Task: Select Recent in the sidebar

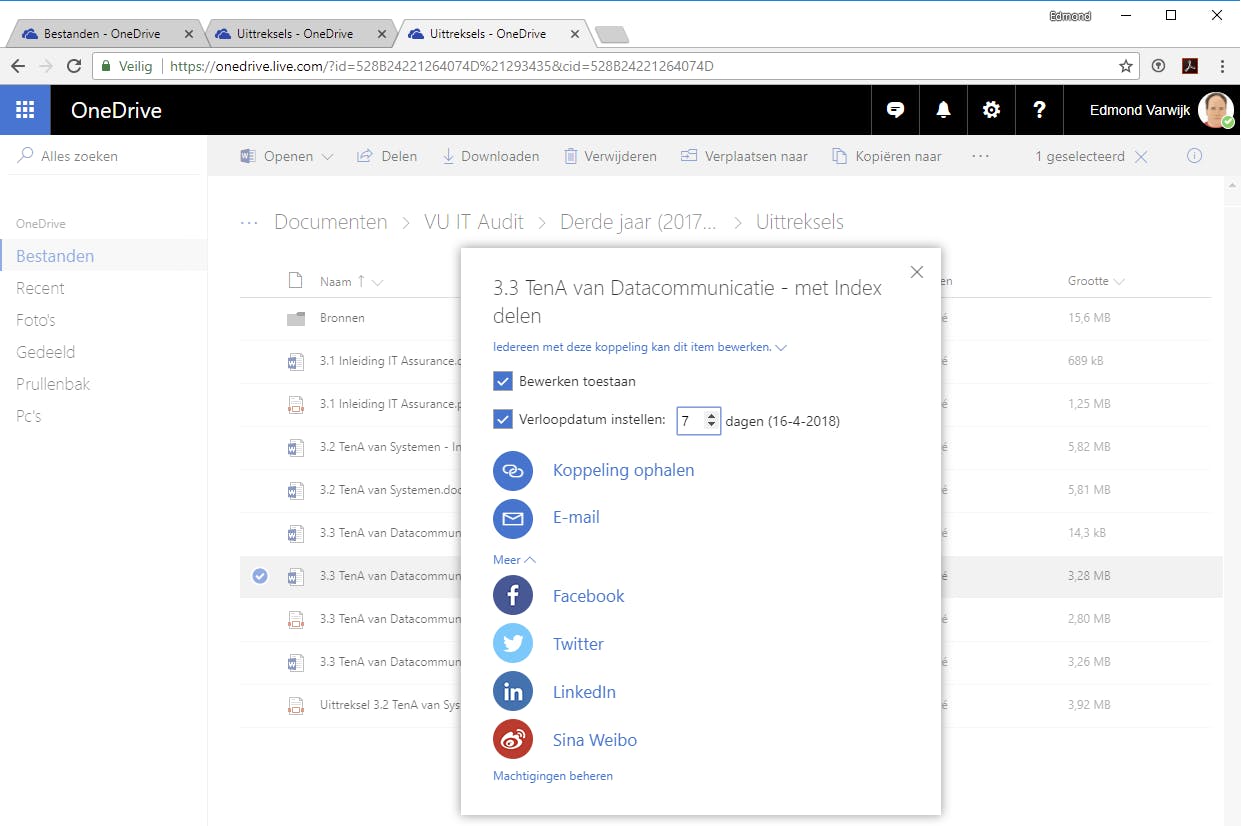Action: pyautogui.click(x=40, y=288)
